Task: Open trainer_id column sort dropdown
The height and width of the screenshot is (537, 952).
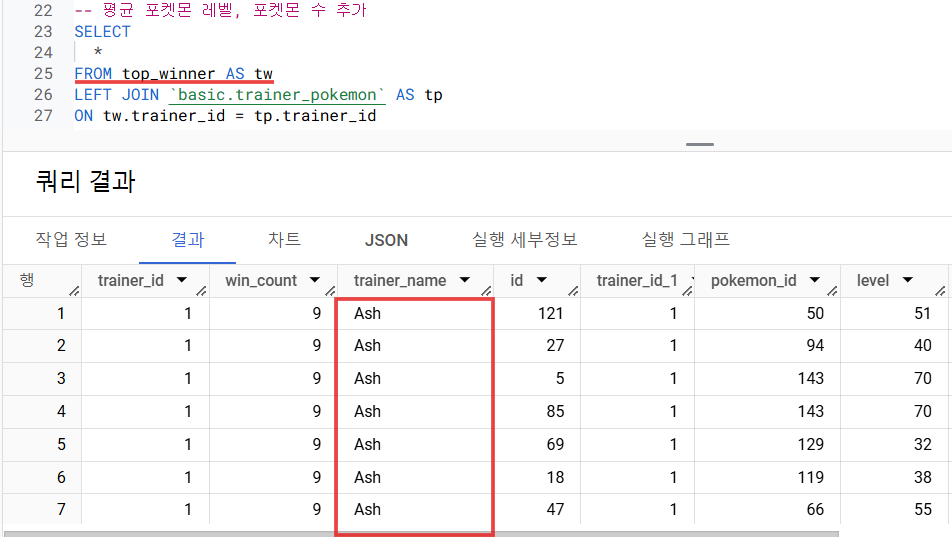Action: tap(182, 280)
